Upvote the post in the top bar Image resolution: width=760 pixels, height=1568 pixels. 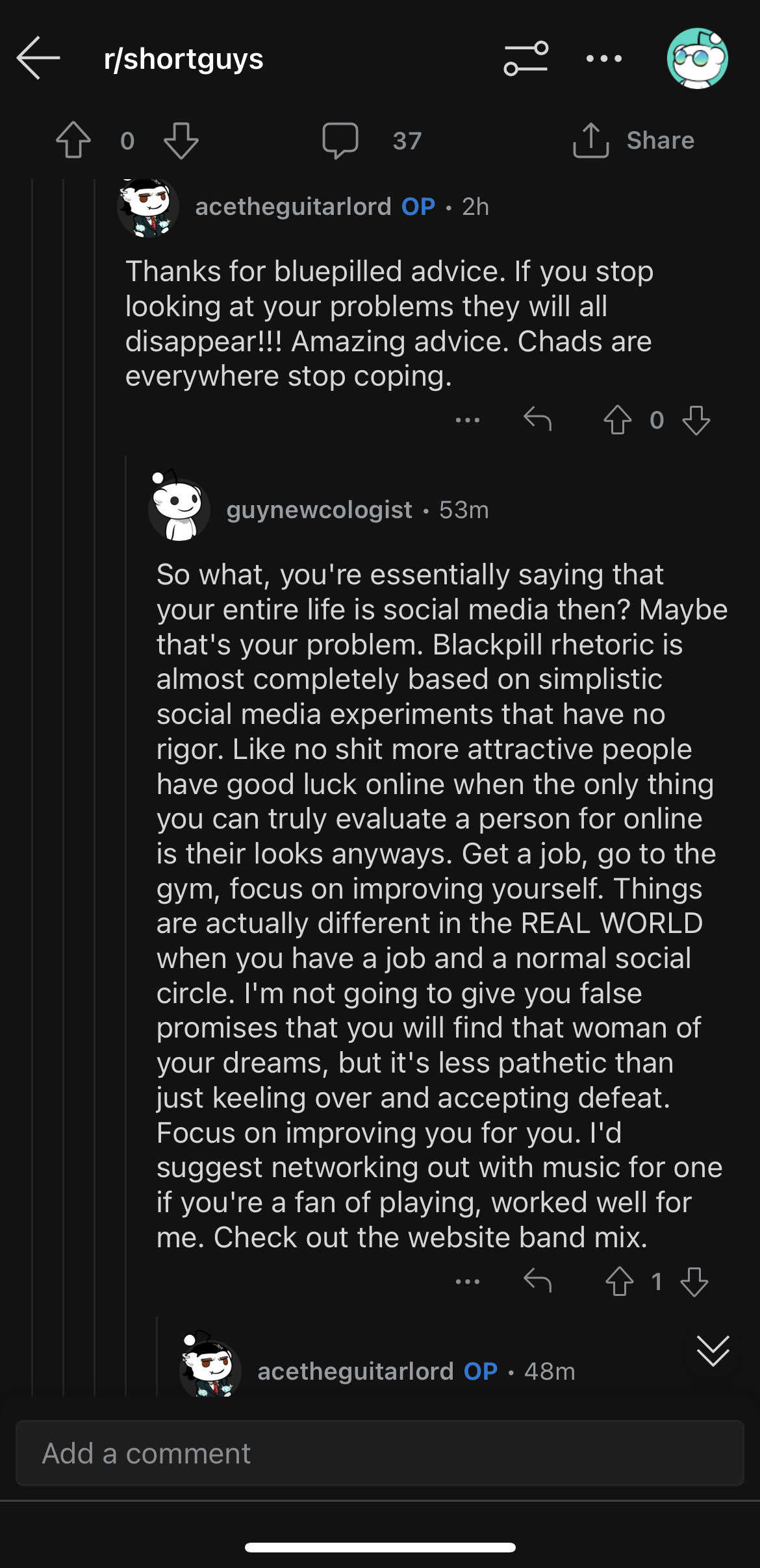[x=73, y=140]
